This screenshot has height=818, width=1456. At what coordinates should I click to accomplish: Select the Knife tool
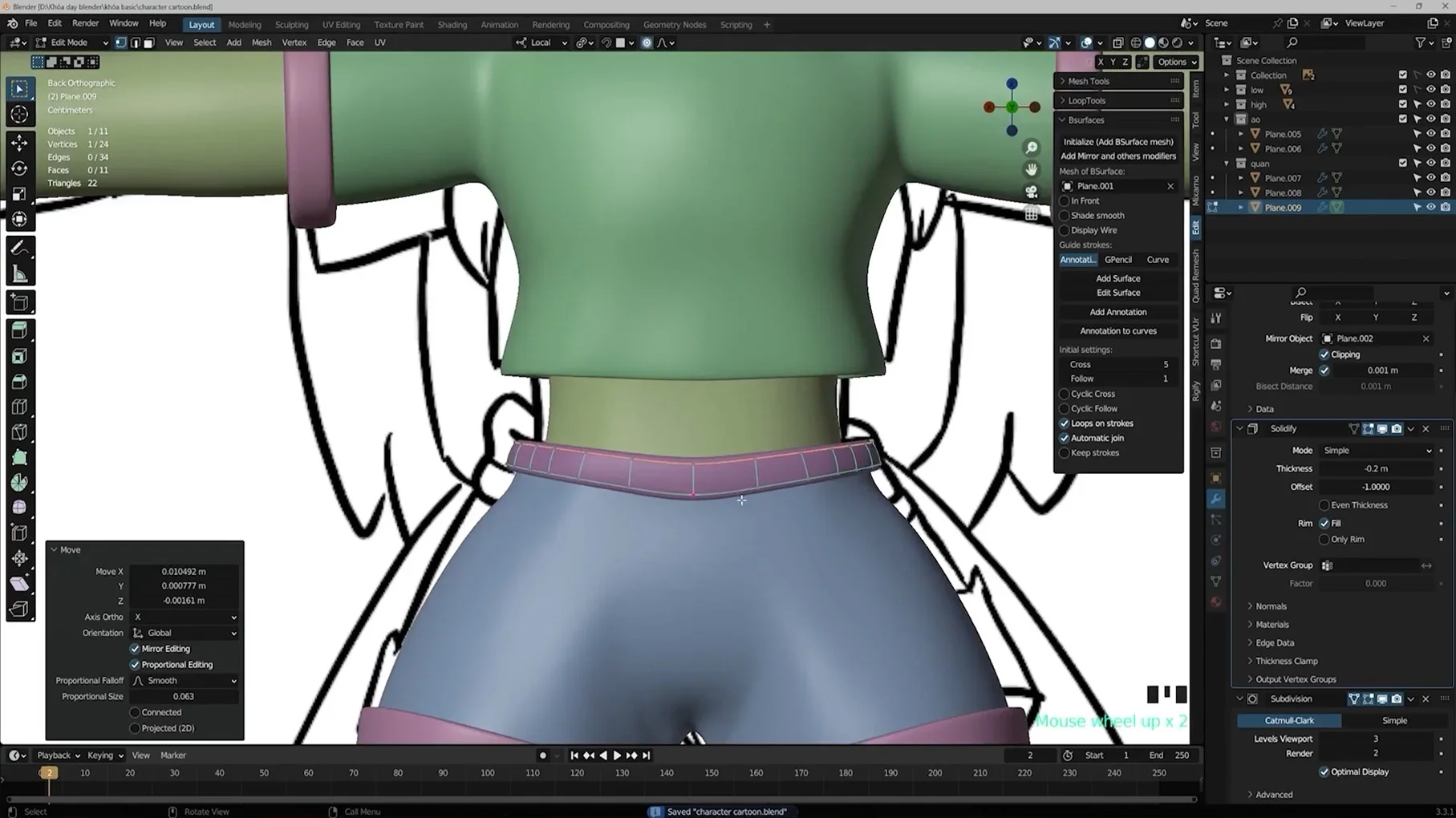(19, 432)
